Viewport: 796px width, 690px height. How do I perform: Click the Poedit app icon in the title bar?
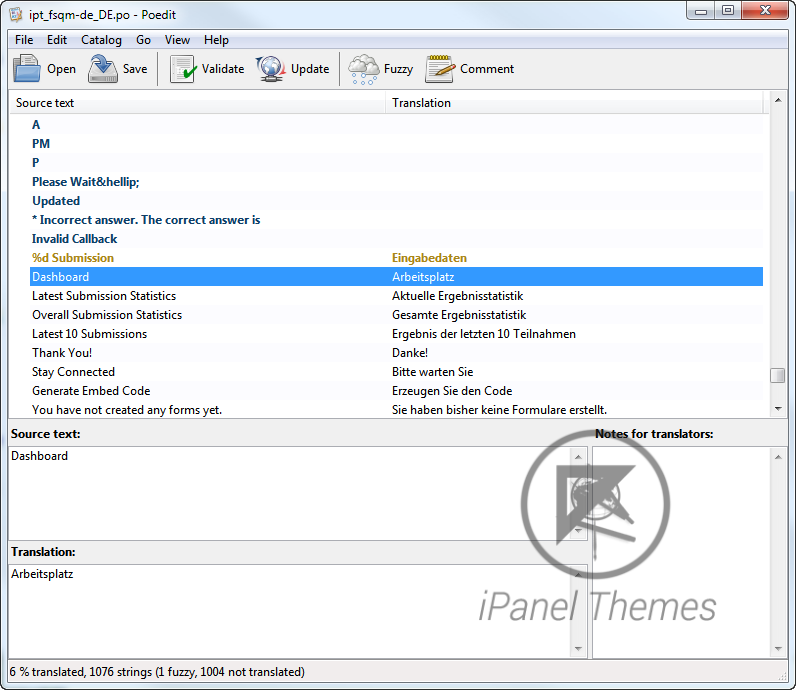(16, 15)
